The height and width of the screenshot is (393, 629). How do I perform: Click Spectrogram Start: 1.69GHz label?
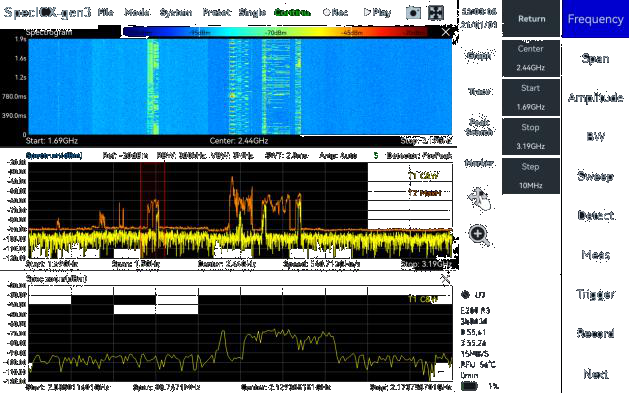52,141
